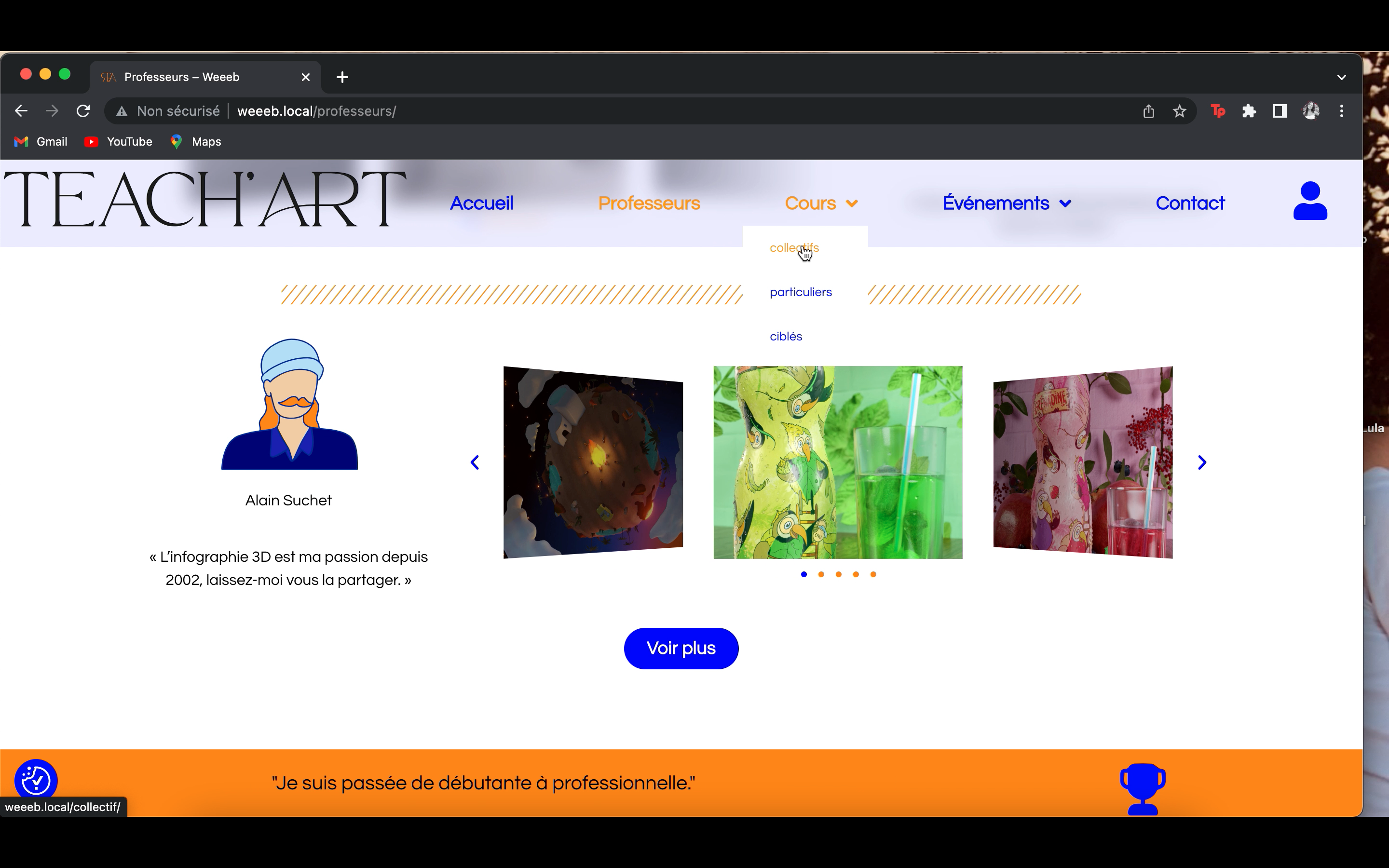1389x868 pixels.
Task: Select the last carousel pagination dot
Action: pos(873,574)
